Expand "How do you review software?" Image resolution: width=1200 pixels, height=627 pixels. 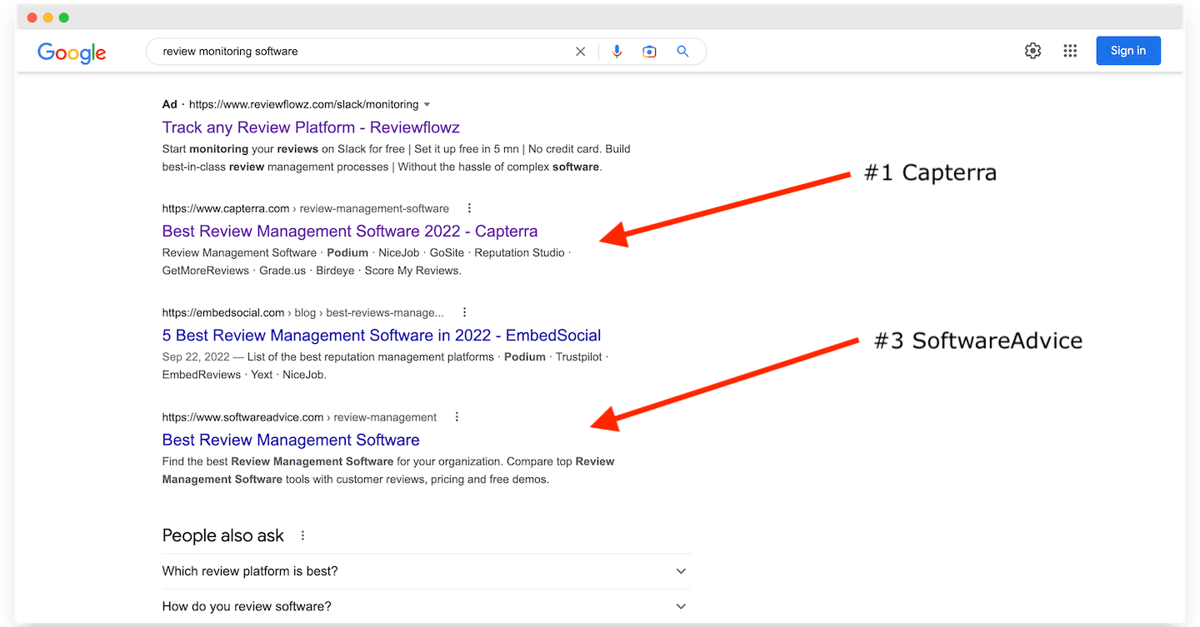(x=425, y=606)
